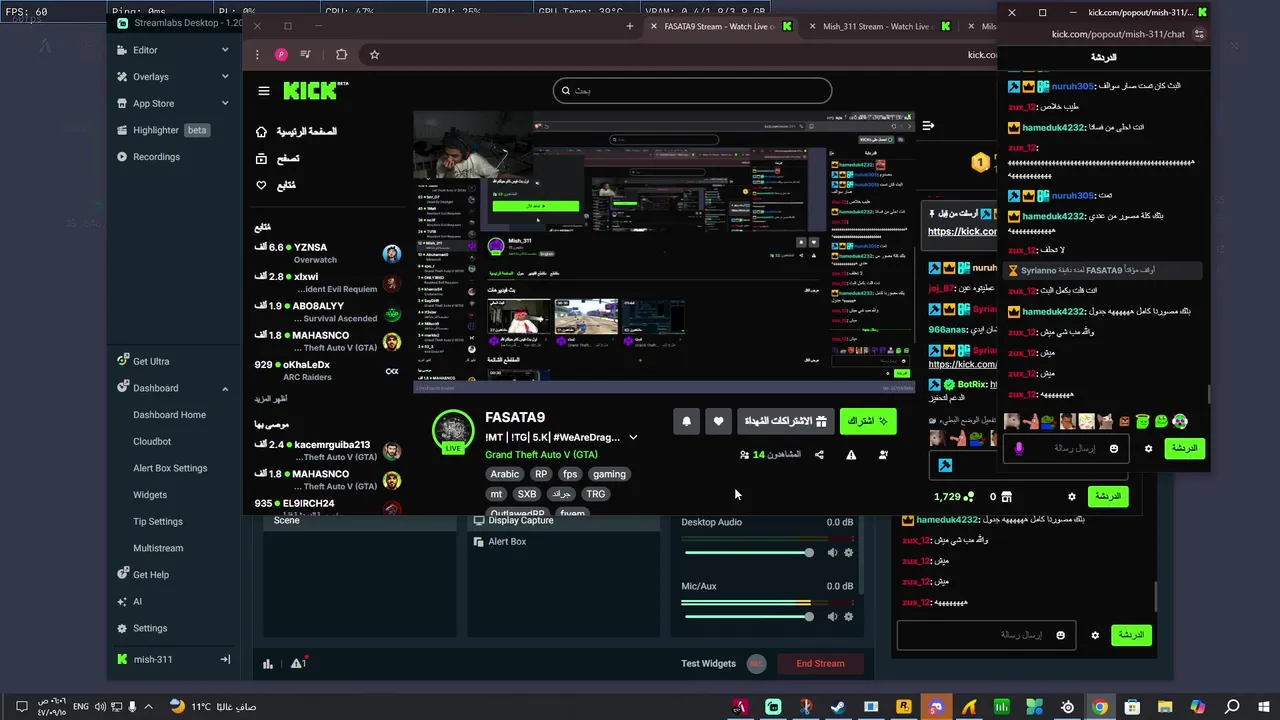Screen dimensions: 1280x720
Task: Open Tip Settings
Action: tap(158, 522)
